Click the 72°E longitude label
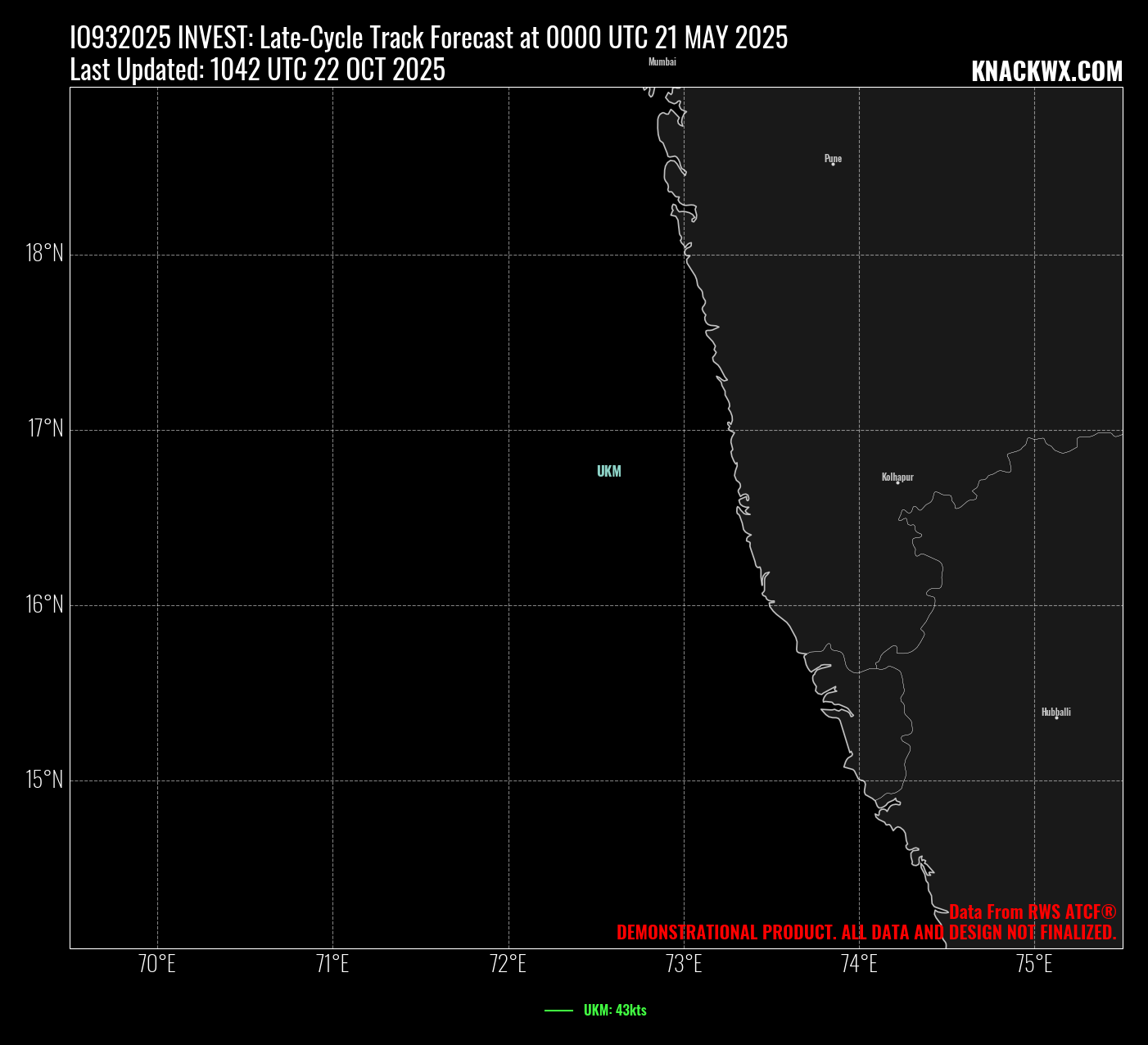 tap(508, 965)
